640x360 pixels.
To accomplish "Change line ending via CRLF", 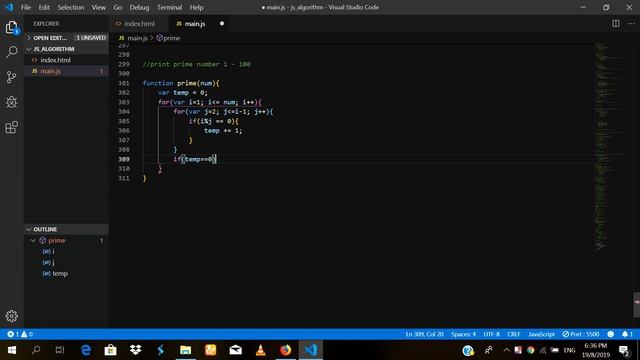I will (x=513, y=334).
